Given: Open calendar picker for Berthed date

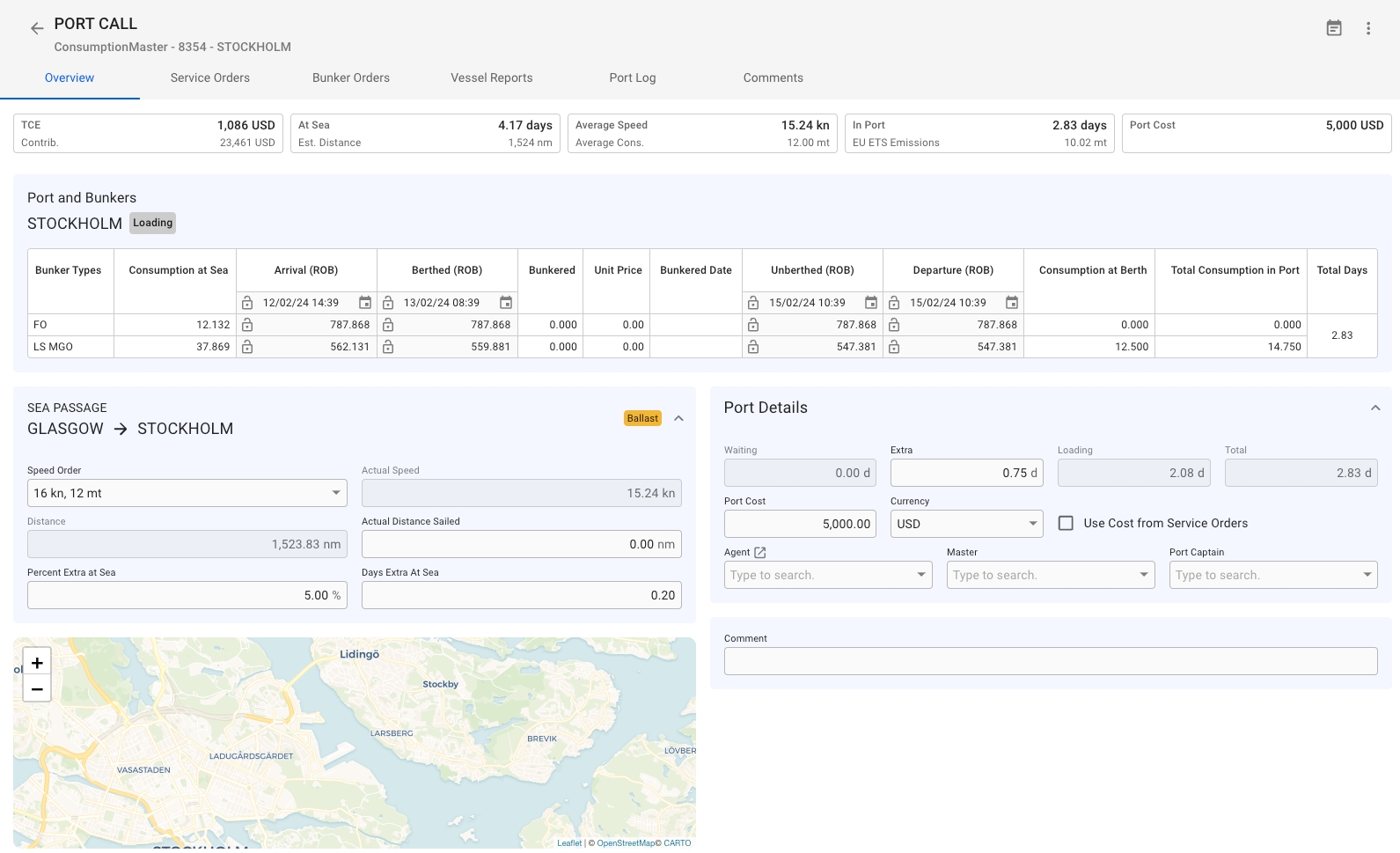Looking at the screenshot, I should click(506, 303).
